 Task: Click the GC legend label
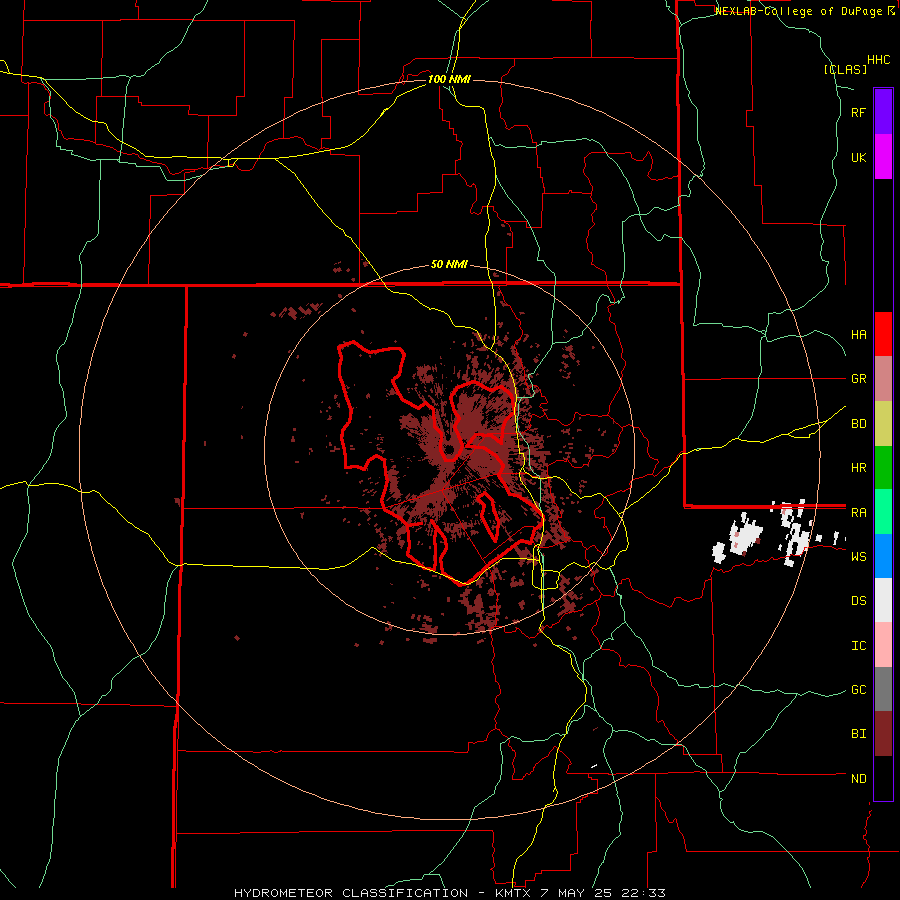[858, 690]
